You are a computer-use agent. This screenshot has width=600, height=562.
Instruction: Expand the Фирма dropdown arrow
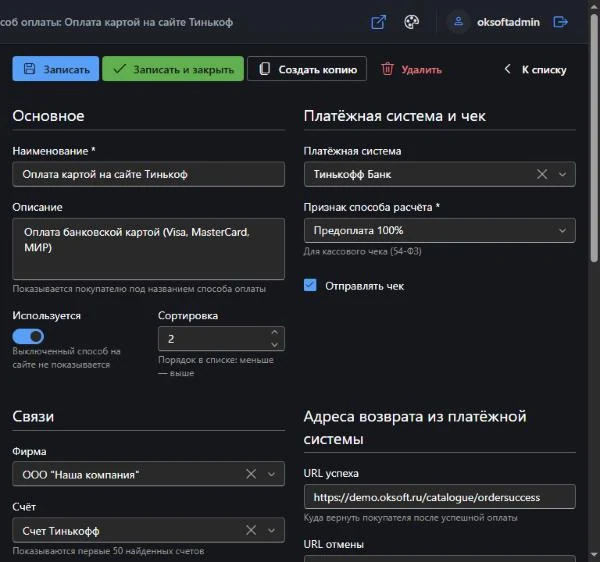[x=271, y=474]
